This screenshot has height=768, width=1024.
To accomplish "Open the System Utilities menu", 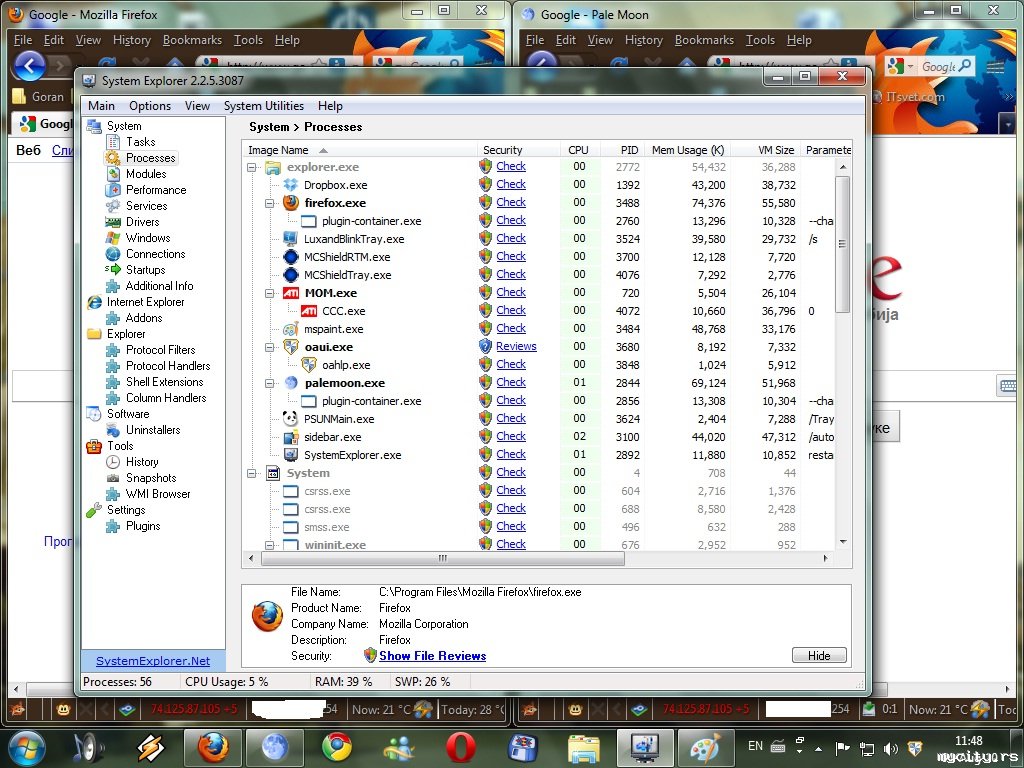I will 264,106.
